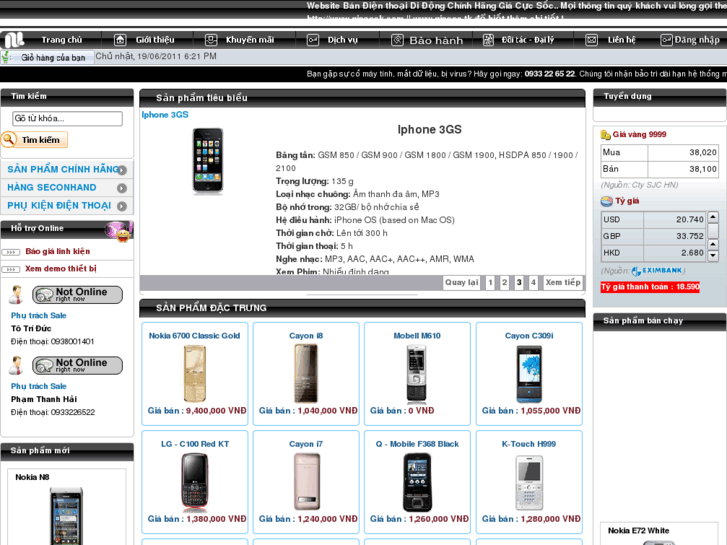Click the Liên hệ envelope icon

(x=592, y=40)
